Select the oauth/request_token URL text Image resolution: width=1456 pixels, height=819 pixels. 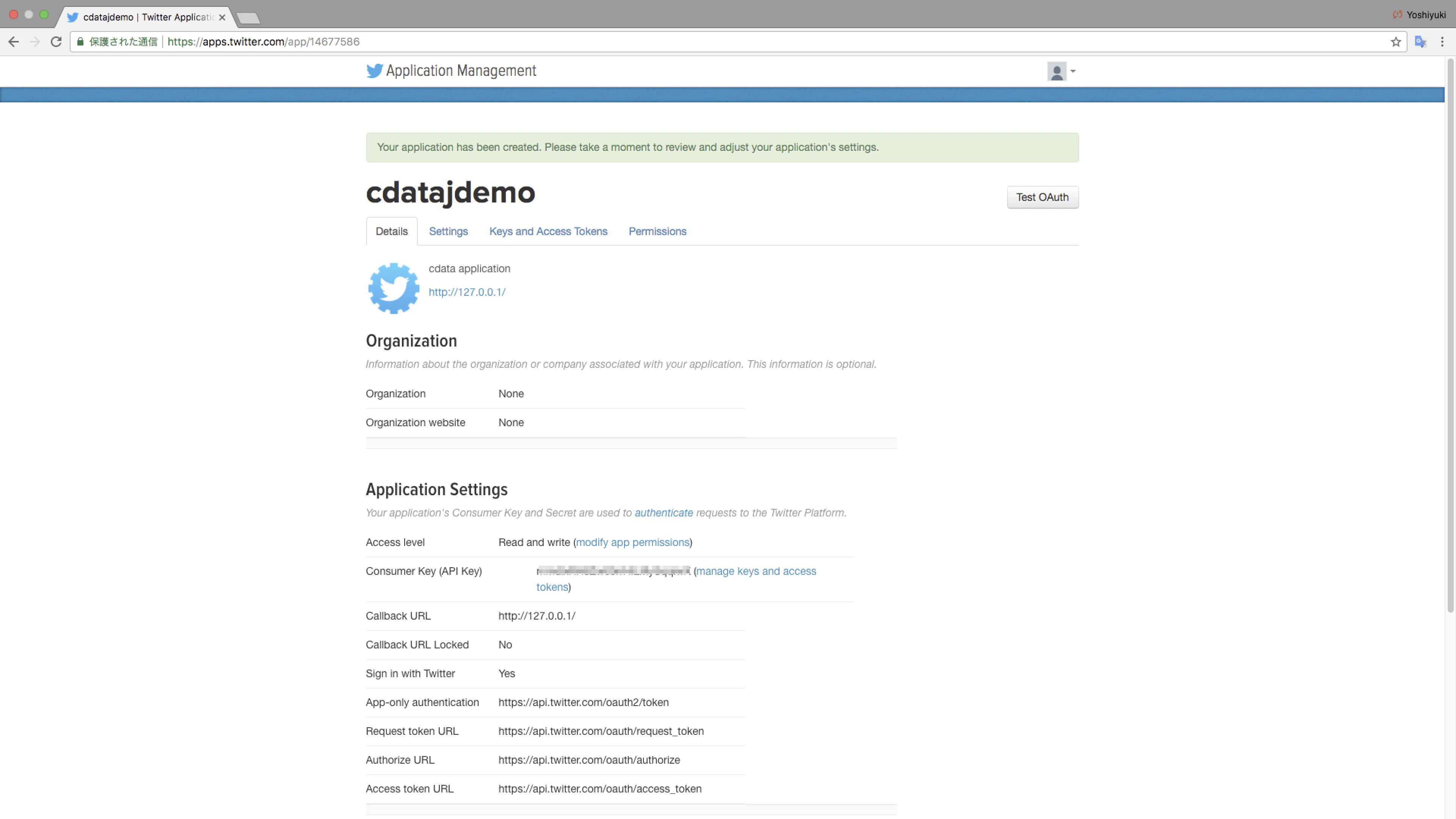tap(601, 731)
